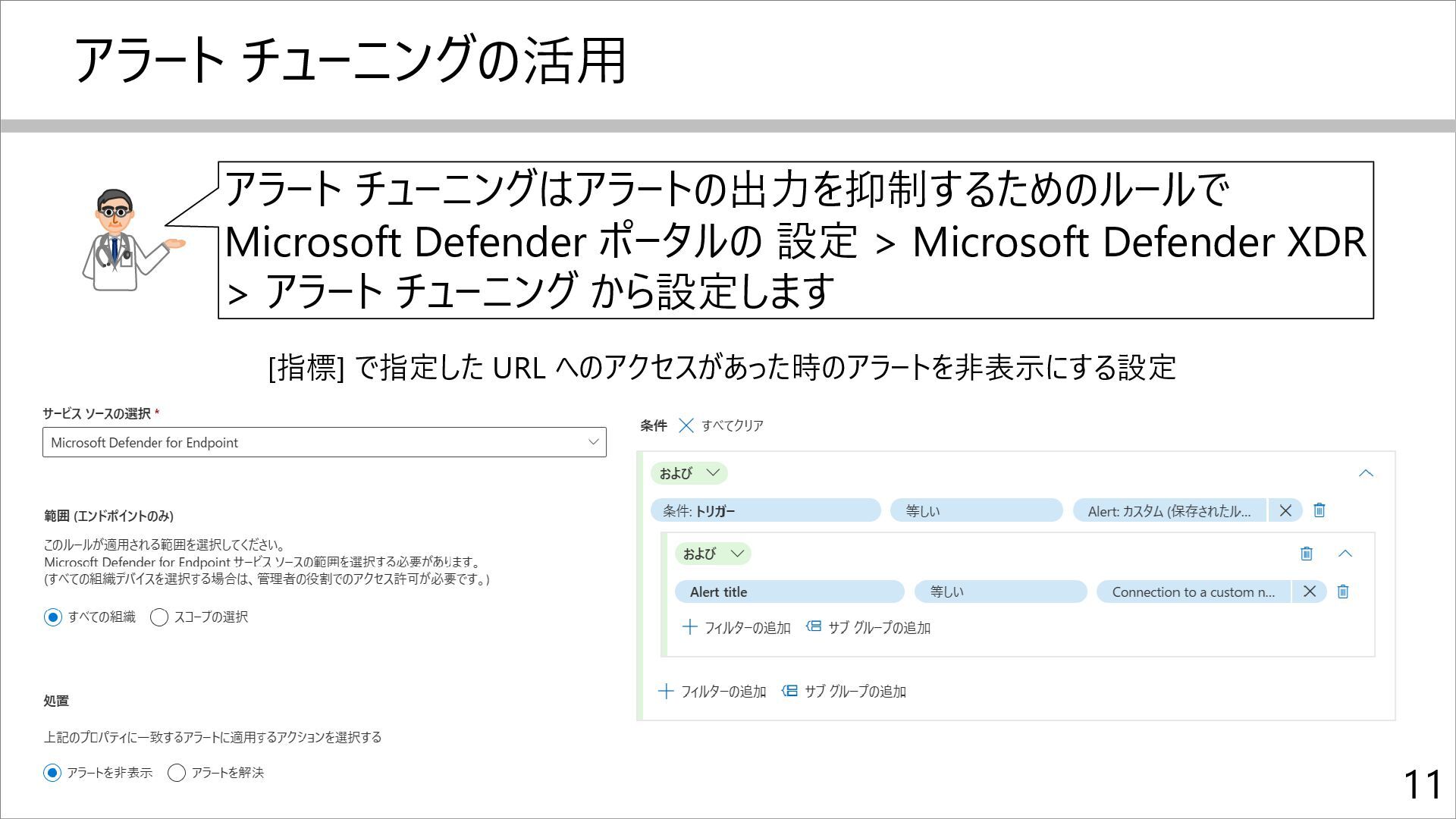This screenshot has width=1456, height=819.
Task: Open the Connection to a custom n... value
Action: tap(1194, 591)
